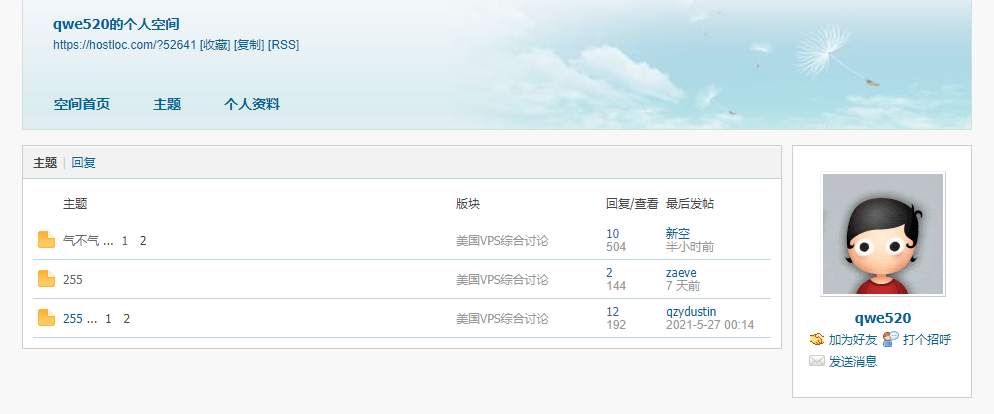Open the [RSS] feed link
This screenshot has width=994, height=414.
(283, 45)
